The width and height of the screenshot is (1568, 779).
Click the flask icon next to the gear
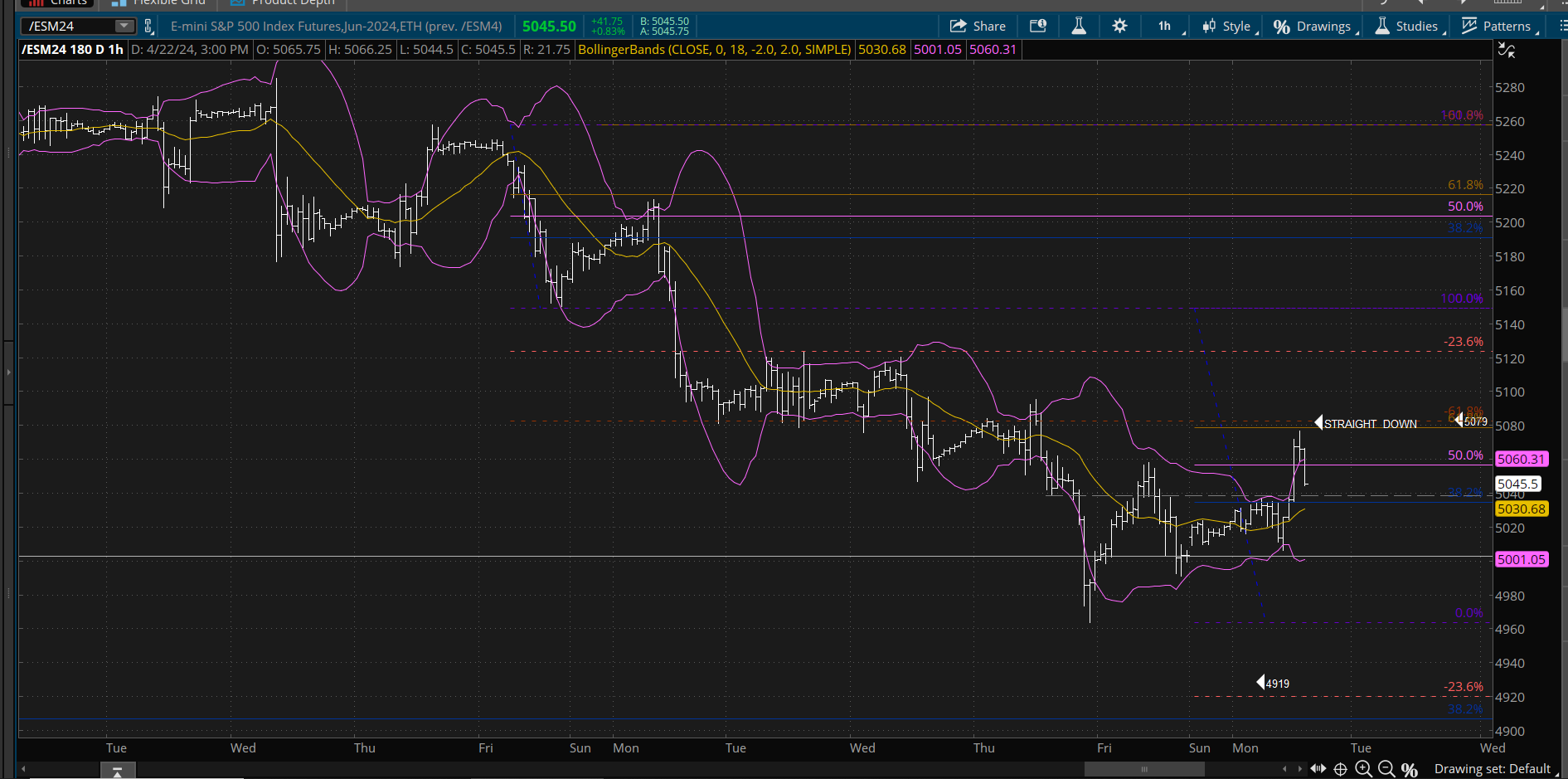1079,26
